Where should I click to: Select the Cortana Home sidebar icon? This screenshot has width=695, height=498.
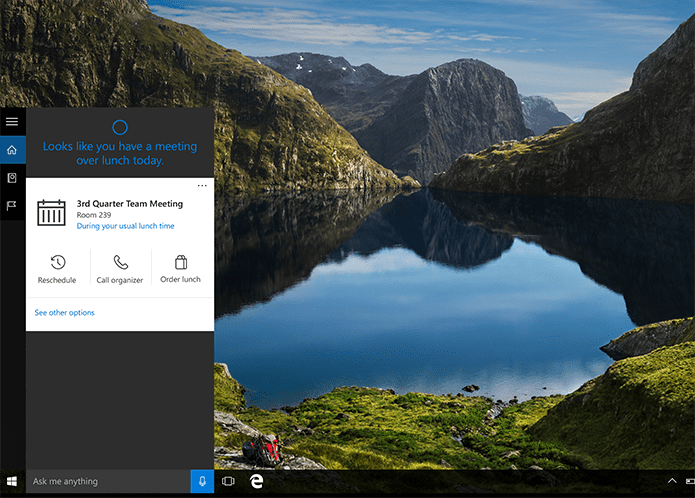pyautogui.click(x=12, y=150)
